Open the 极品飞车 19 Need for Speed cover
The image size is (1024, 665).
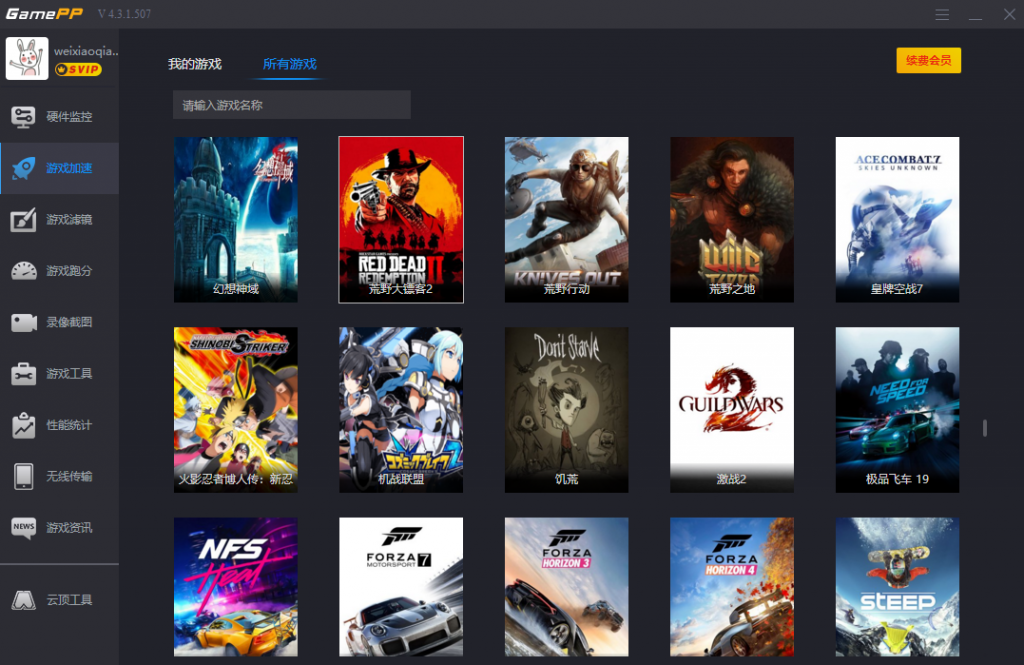tap(897, 410)
